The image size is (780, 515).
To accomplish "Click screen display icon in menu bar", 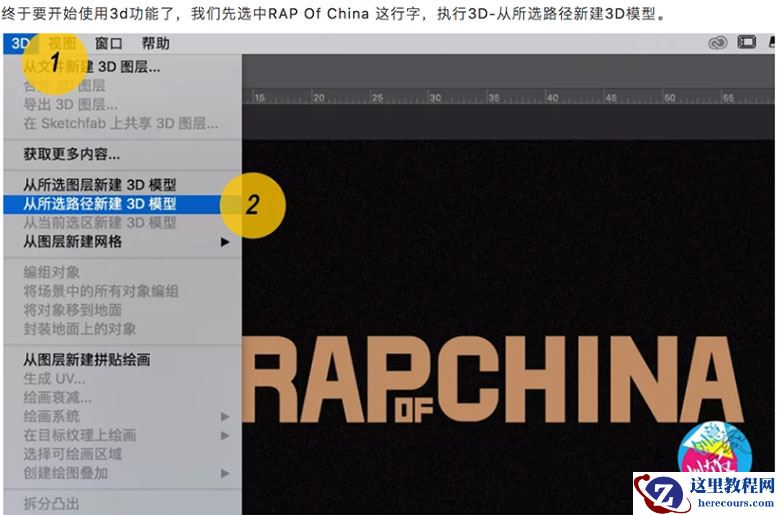I will tap(746, 43).
